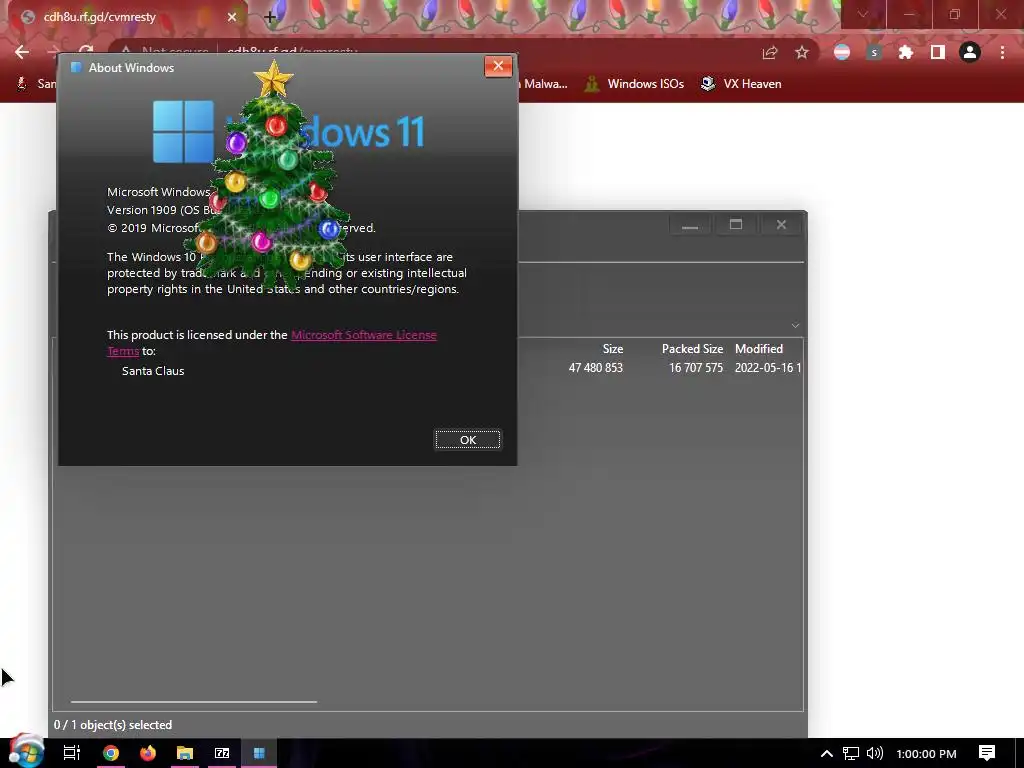Sort 7-Zip list by Modified column
Screen dimensions: 1024x768
[x=759, y=349]
